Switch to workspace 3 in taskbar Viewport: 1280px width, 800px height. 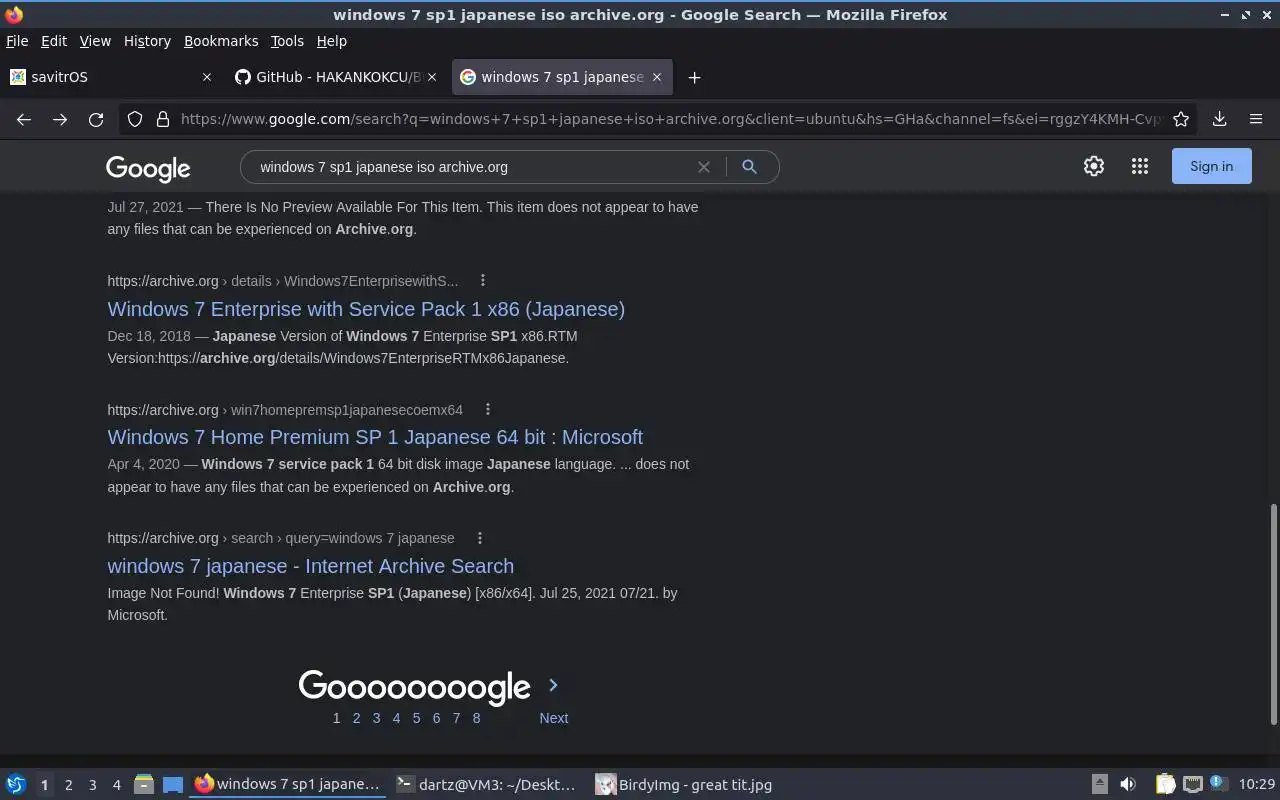[x=92, y=785]
